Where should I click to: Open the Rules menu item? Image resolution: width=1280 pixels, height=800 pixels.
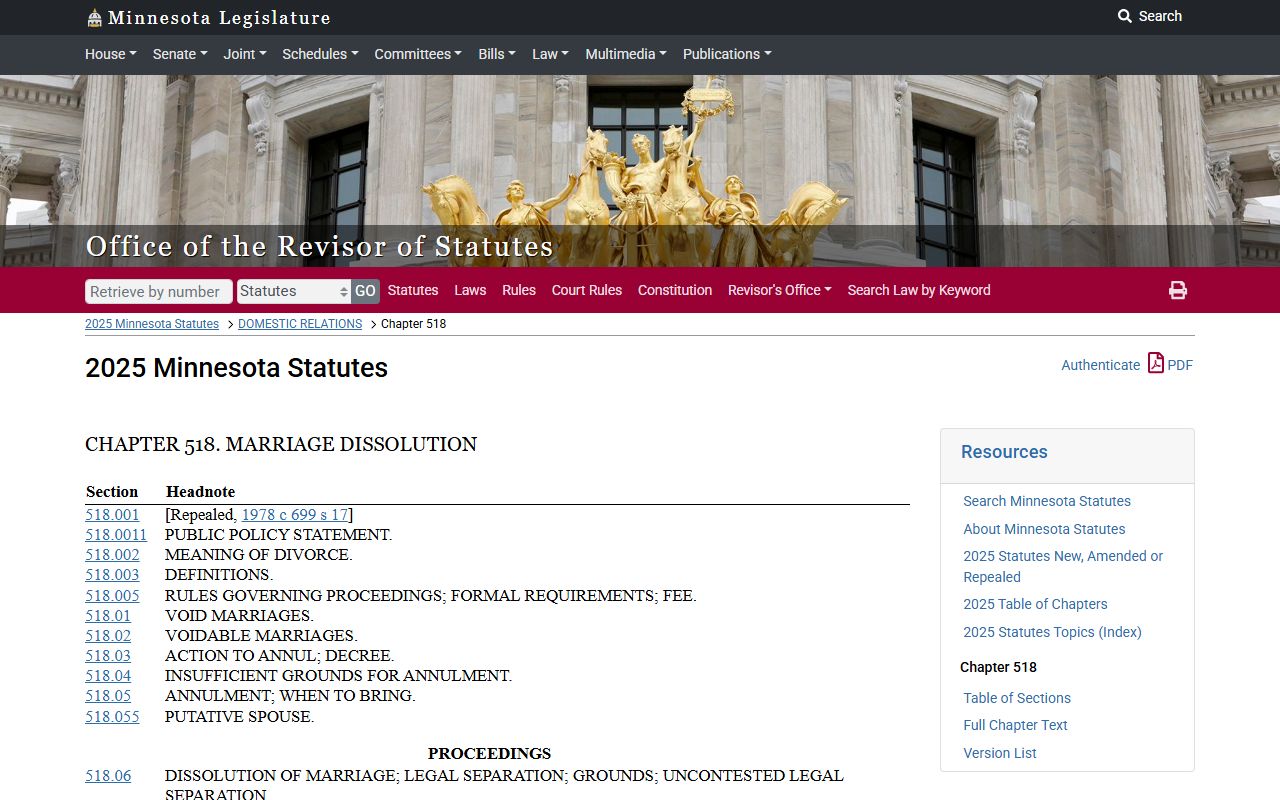519,290
